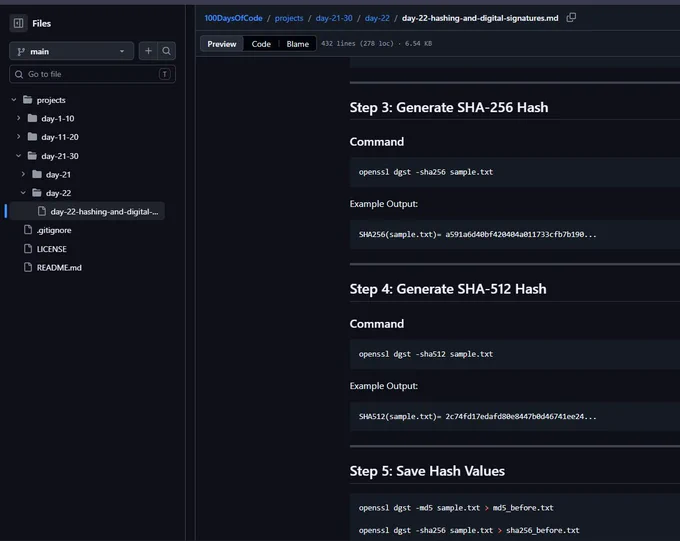Expand the day-11-20 folder chevron
680x541 pixels.
click(x=18, y=137)
